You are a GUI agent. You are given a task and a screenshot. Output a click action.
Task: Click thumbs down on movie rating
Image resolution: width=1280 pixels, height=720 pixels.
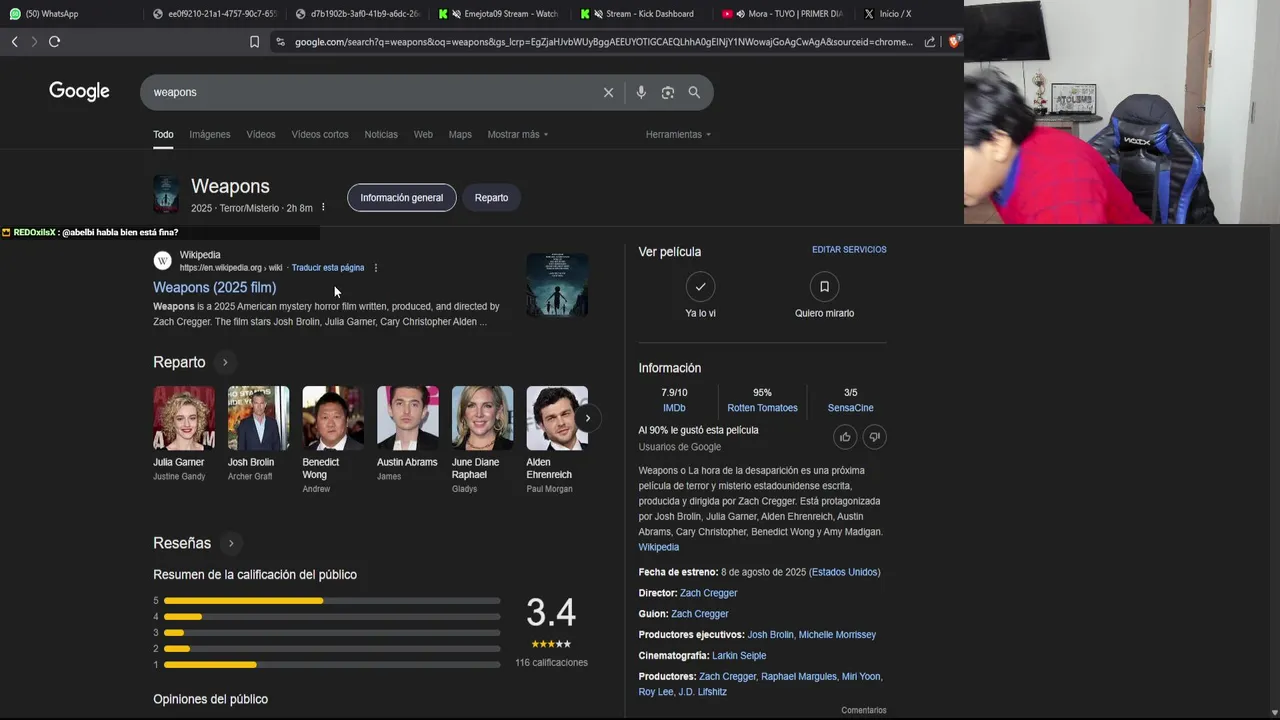point(874,437)
